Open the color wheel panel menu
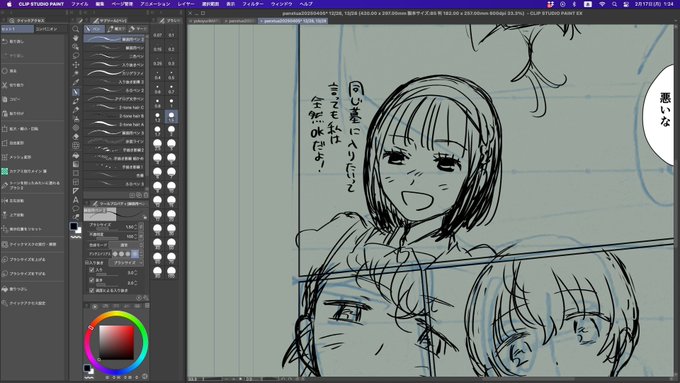 [x=147, y=306]
